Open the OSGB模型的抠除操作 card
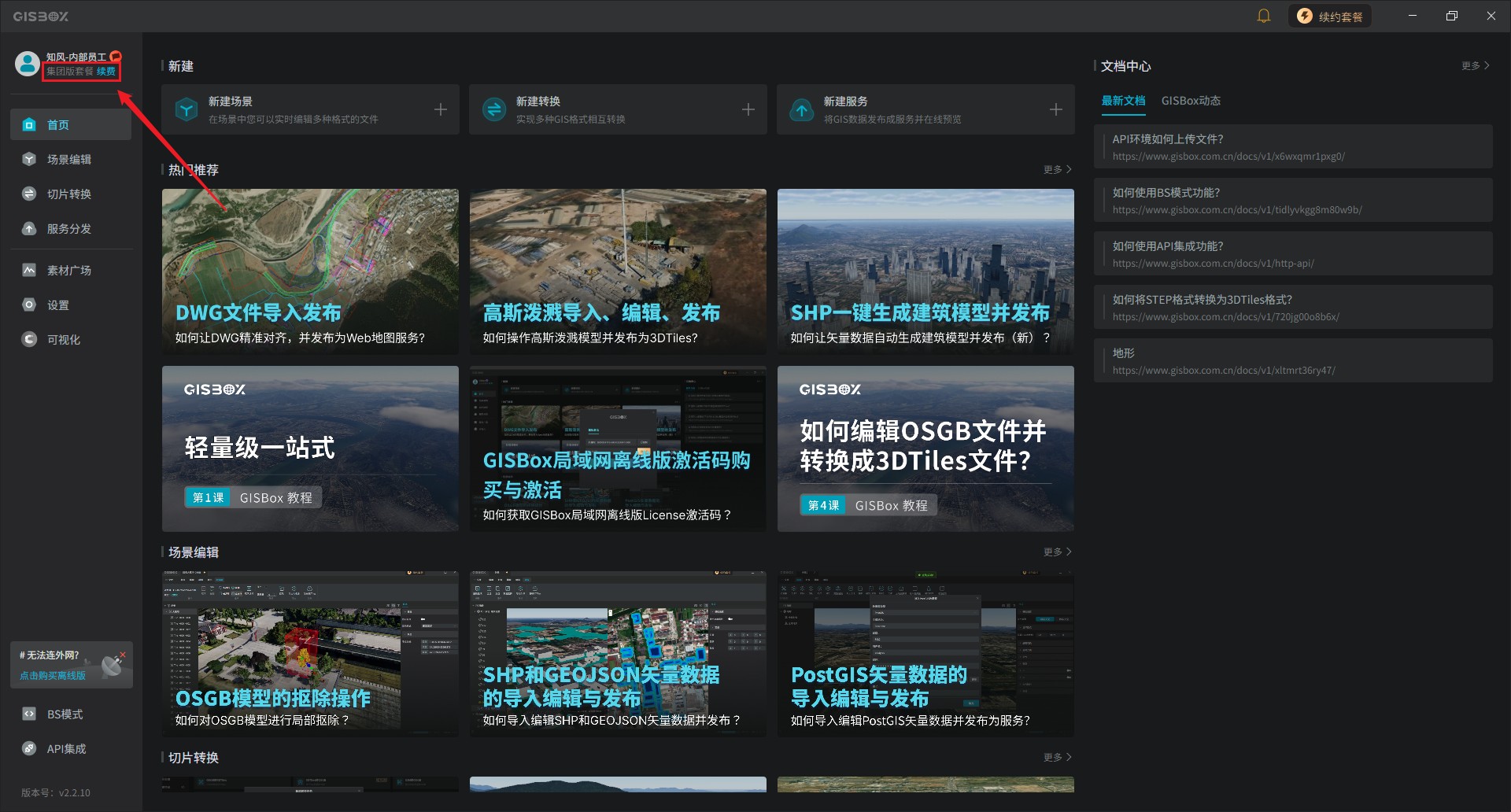Image resolution: width=1511 pixels, height=812 pixels. pos(310,654)
